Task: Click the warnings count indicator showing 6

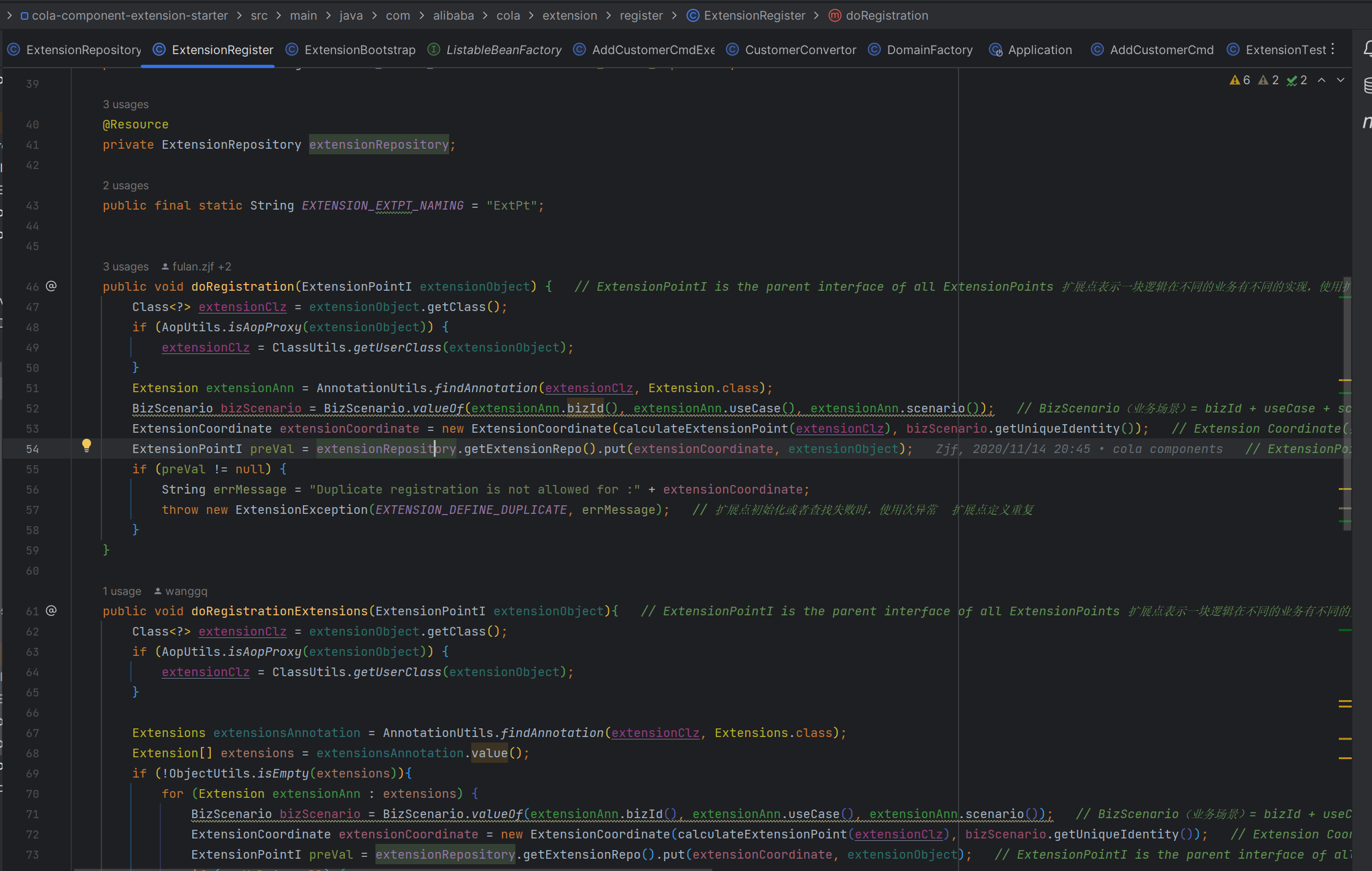Action: [1240, 80]
